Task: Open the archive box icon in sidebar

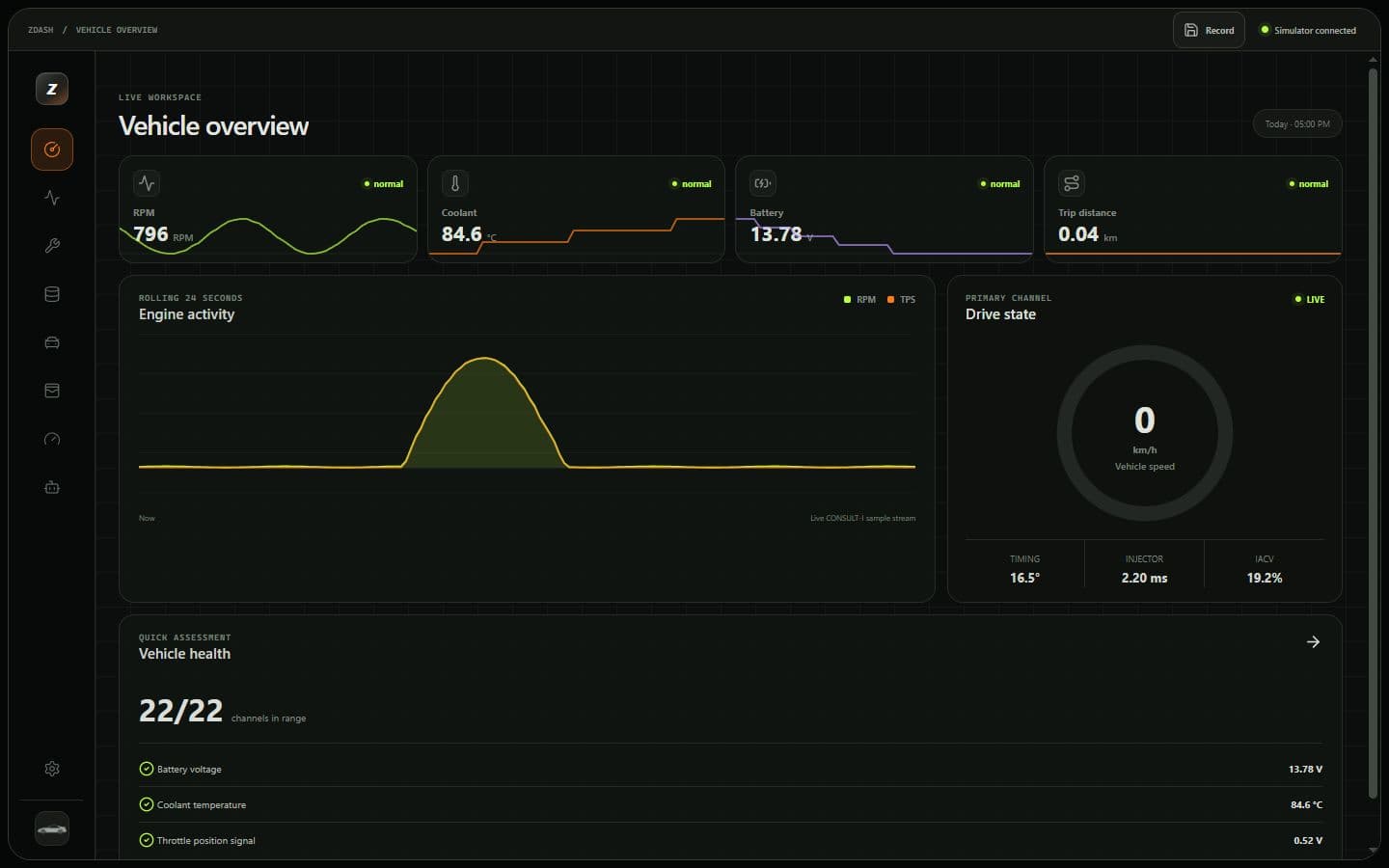Action: [x=52, y=391]
